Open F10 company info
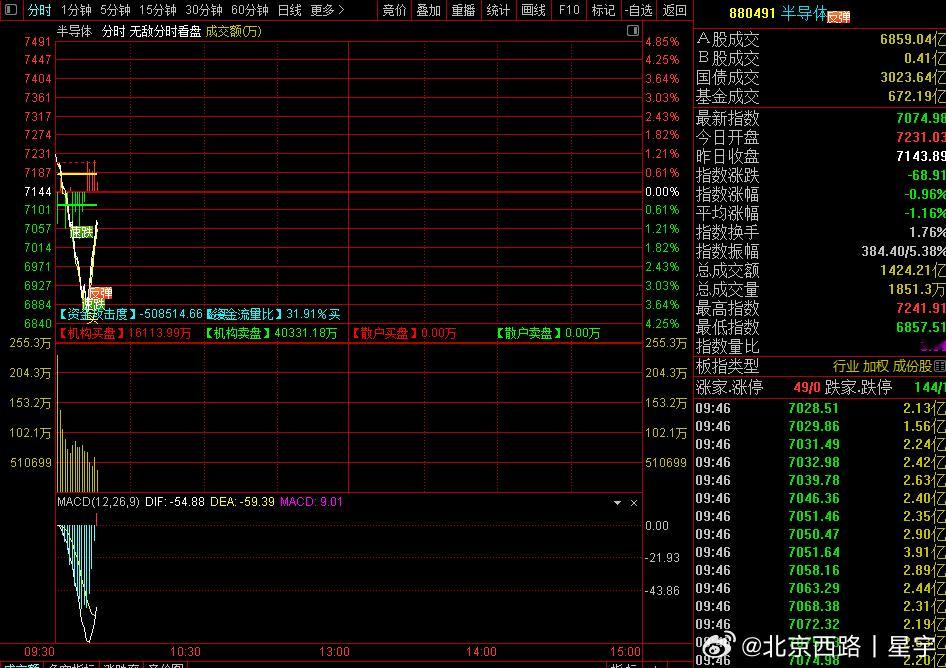The height and width of the screenshot is (668, 946). pyautogui.click(x=569, y=10)
